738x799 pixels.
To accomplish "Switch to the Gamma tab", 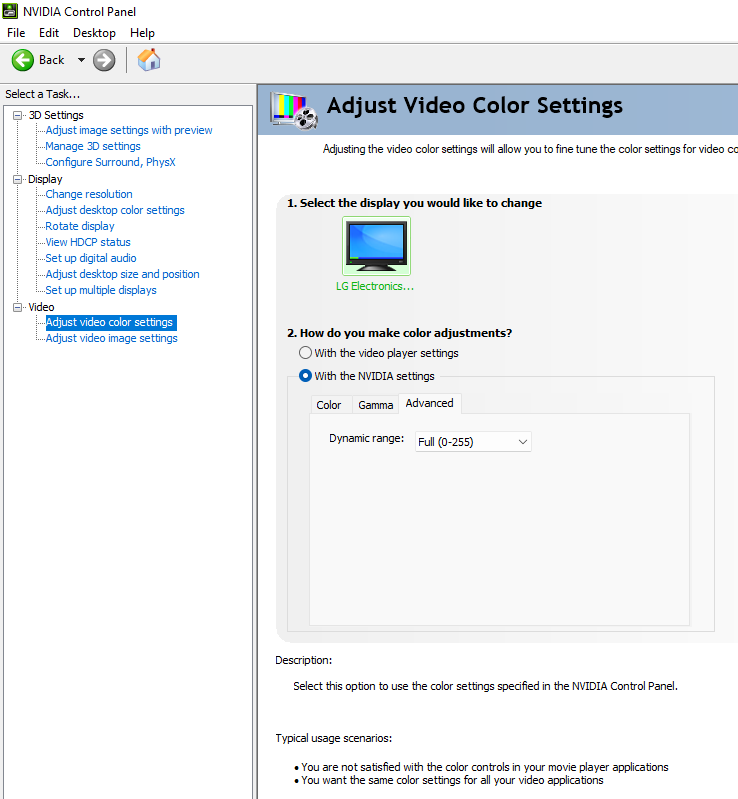I will 376,405.
